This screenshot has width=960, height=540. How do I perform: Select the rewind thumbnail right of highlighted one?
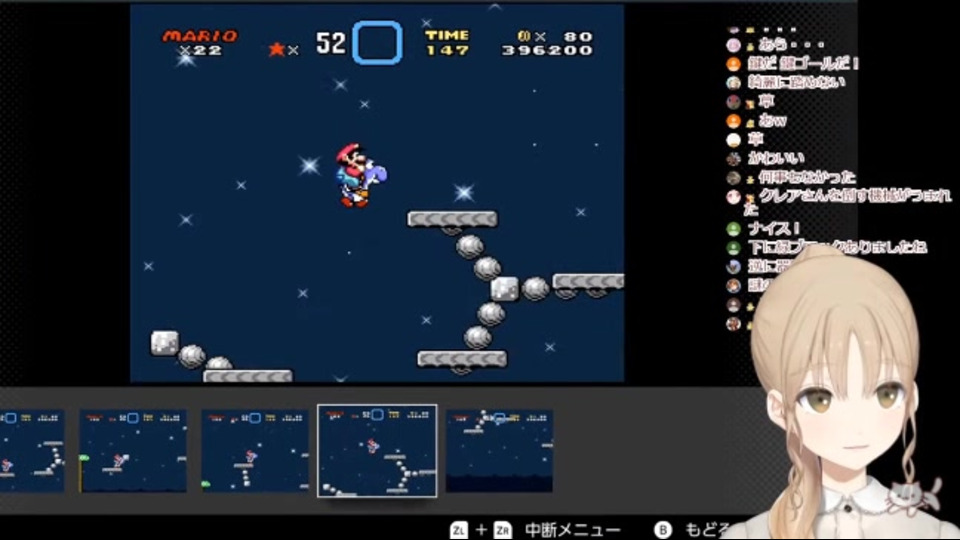click(500, 451)
